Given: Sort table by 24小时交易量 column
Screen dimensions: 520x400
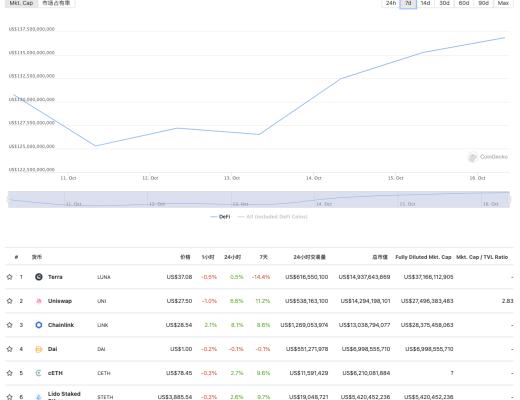Looking at the screenshot, I should coord(309,257).
